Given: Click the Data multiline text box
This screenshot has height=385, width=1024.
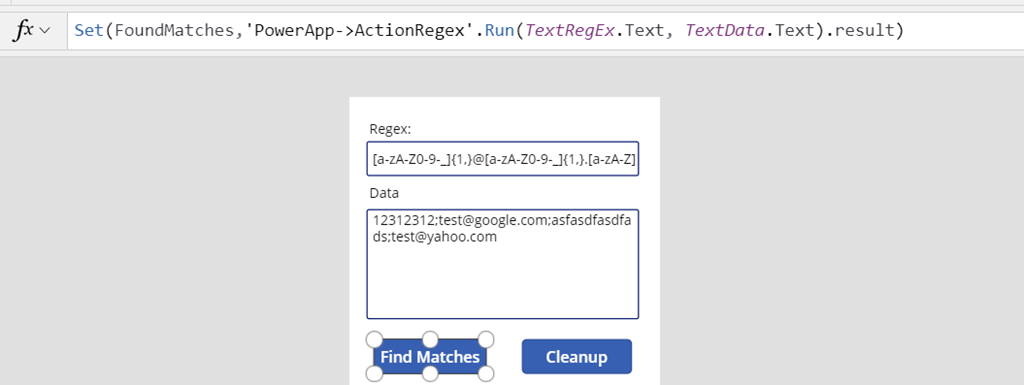Looking at the screenshot, I should tap(503, 264).
